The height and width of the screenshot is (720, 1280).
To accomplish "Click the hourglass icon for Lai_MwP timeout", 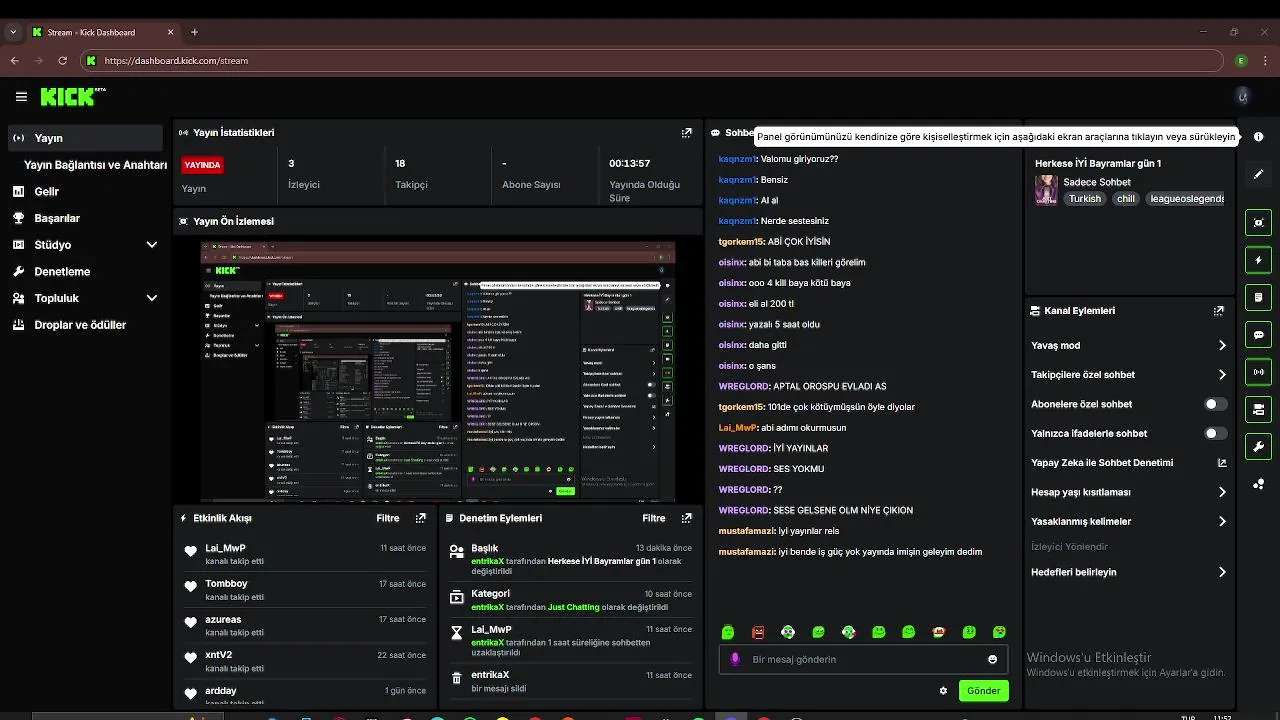I will point(457,633).
